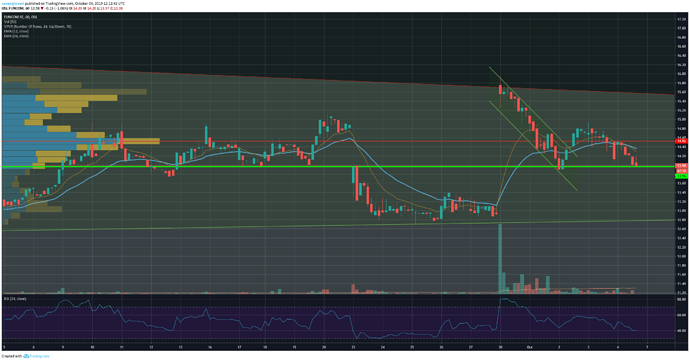The height and width of the screenshot is (360, 690).
Task: Select the rising green trendline at the bottom
Action: coord(338,224)
